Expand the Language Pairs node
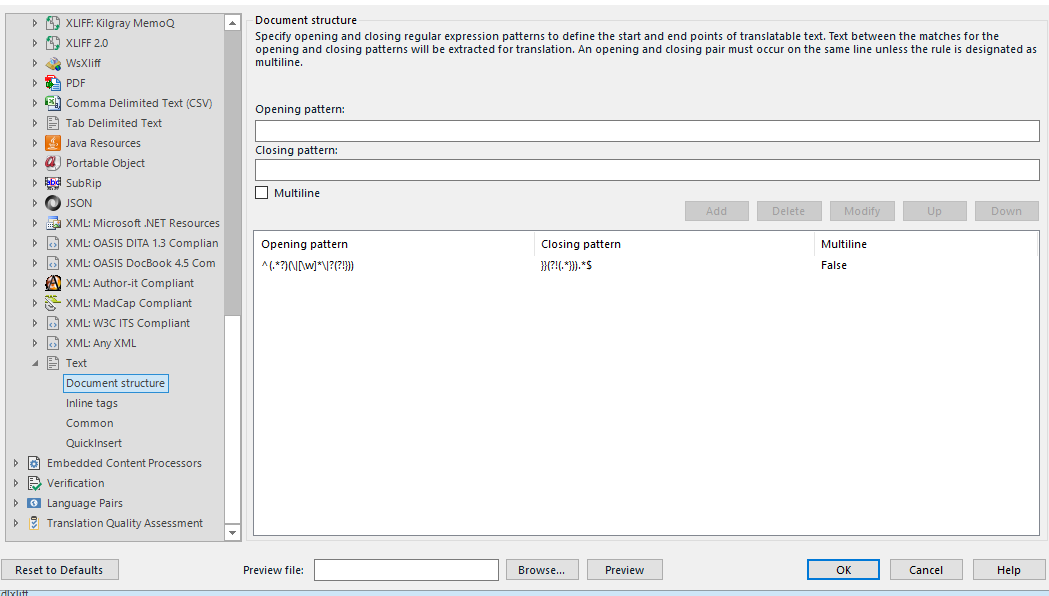1049x596 pixels. [x=16, y=503]
